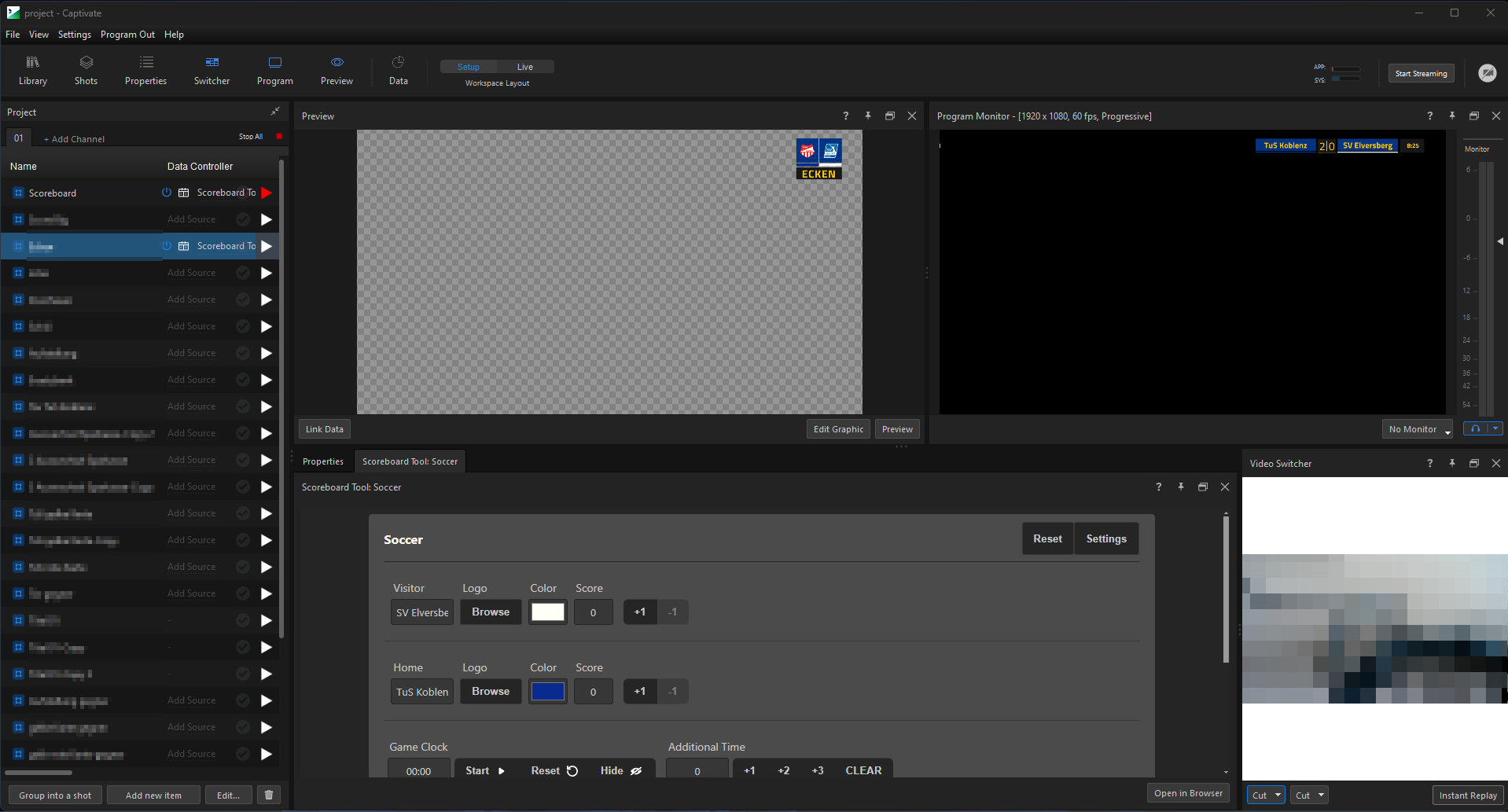The width and height of the screenshot is (1508, 812).
Task: Open the Properties toolbar icon
Action: 145,70
